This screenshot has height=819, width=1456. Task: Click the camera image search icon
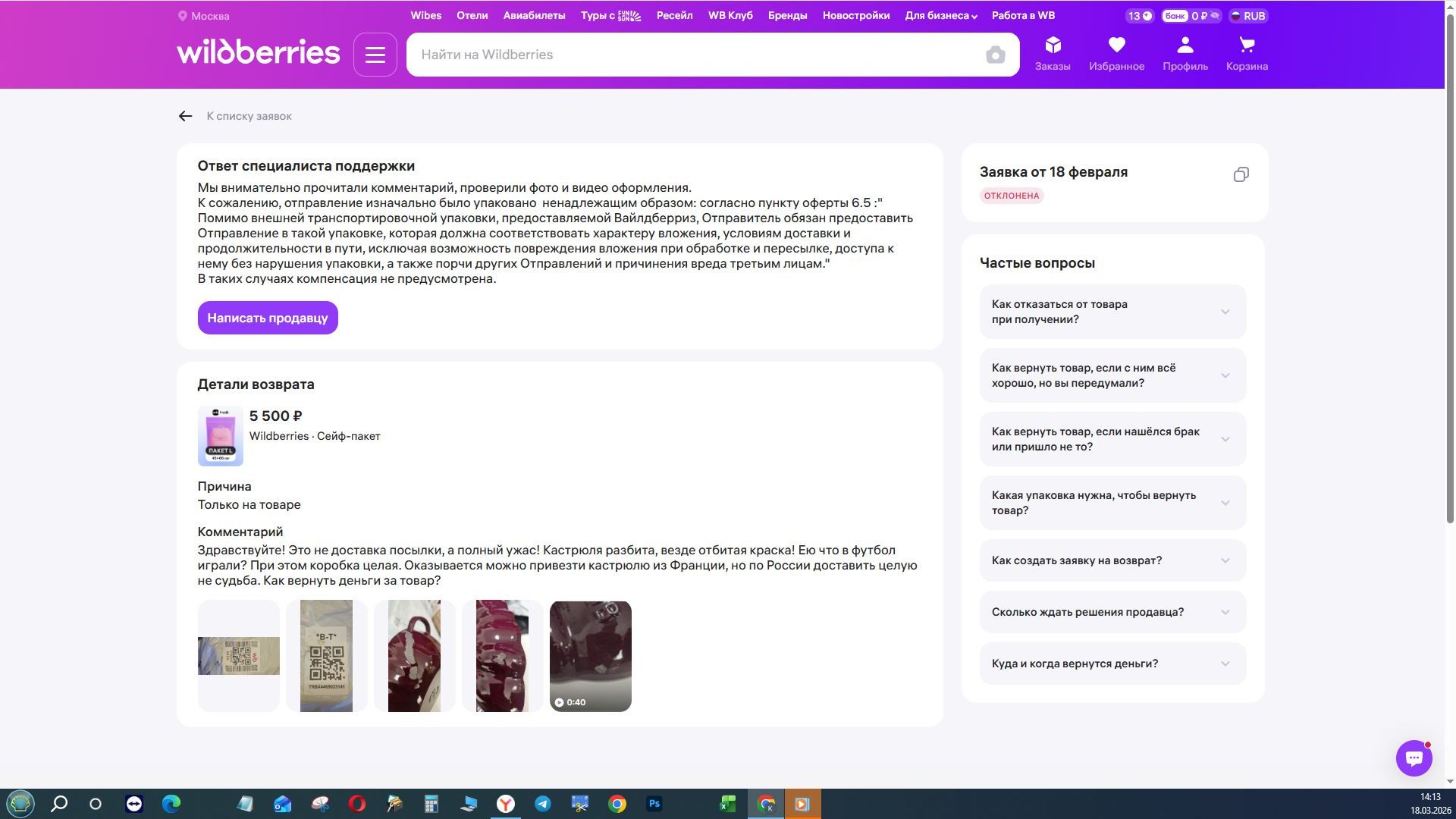(995, 55)
